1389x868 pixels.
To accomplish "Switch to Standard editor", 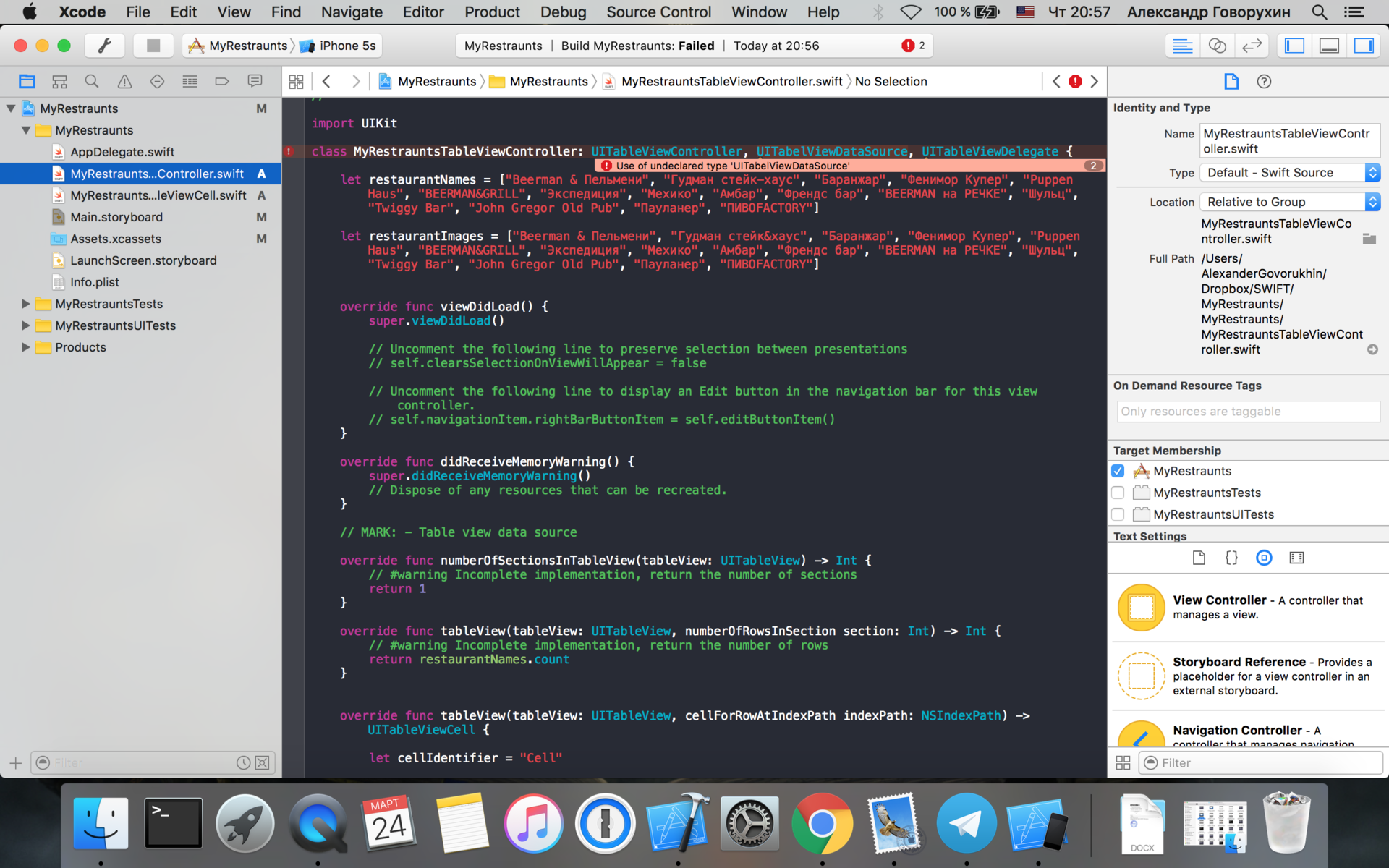I will click(x=1182, y=46).
